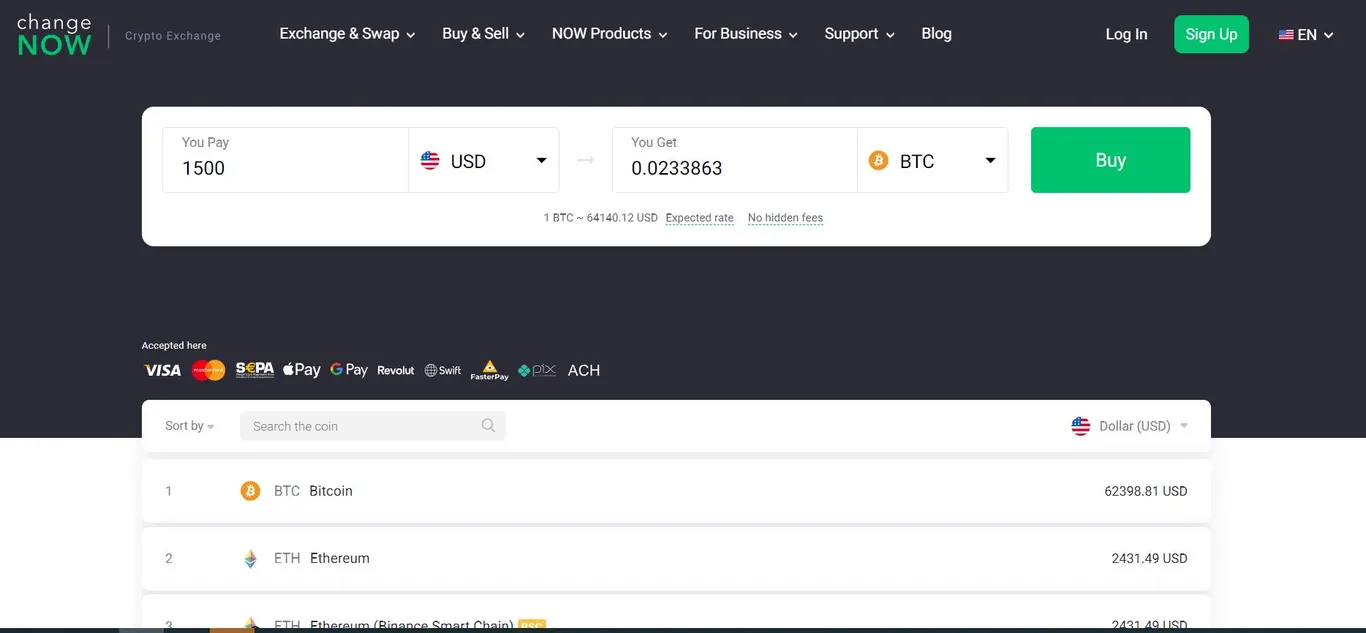Screen dimensions: 1366x633
Task: Click the Crypto Exchange tagline
Action: pyautogui.click(x=173, y=36)
